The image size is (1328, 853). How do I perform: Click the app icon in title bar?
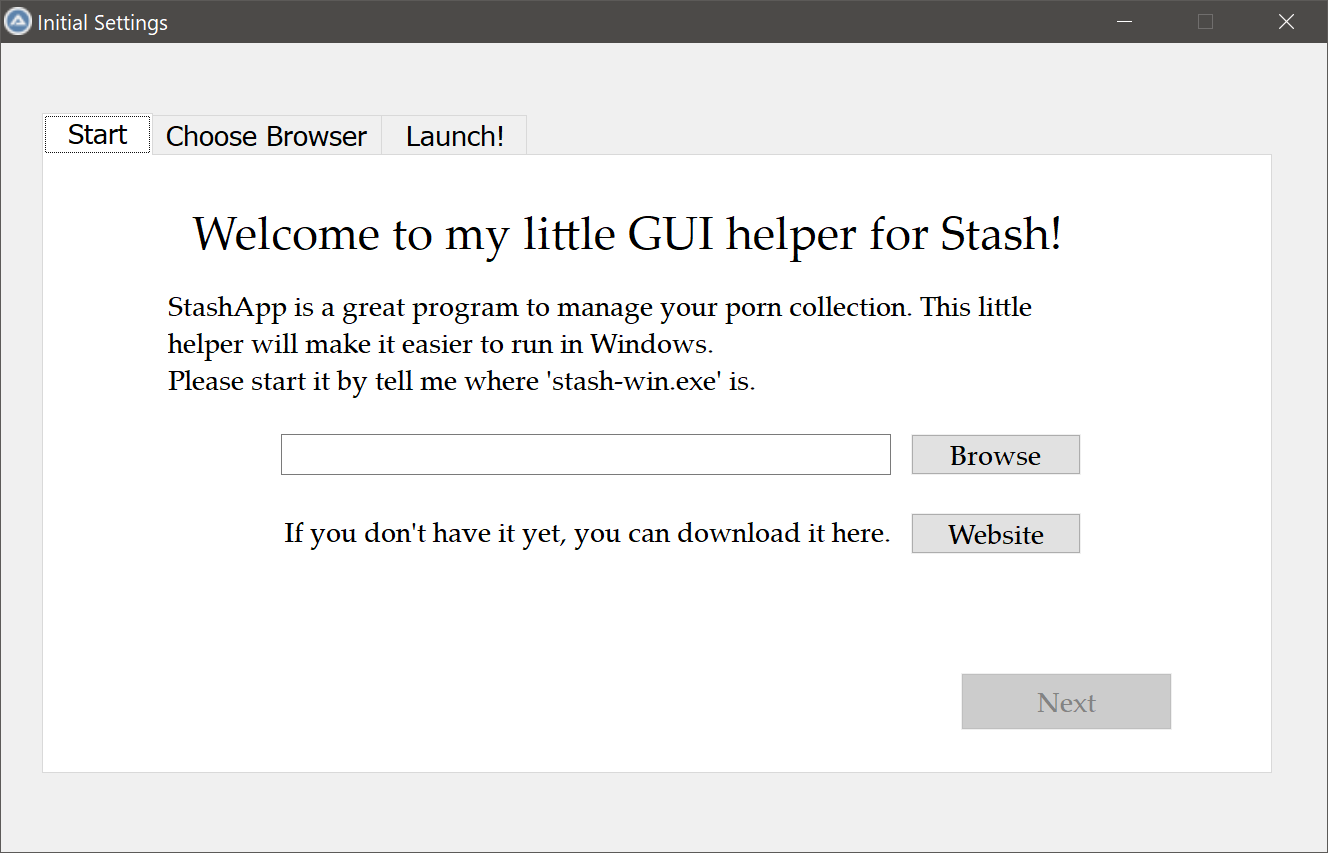[18, 21]
